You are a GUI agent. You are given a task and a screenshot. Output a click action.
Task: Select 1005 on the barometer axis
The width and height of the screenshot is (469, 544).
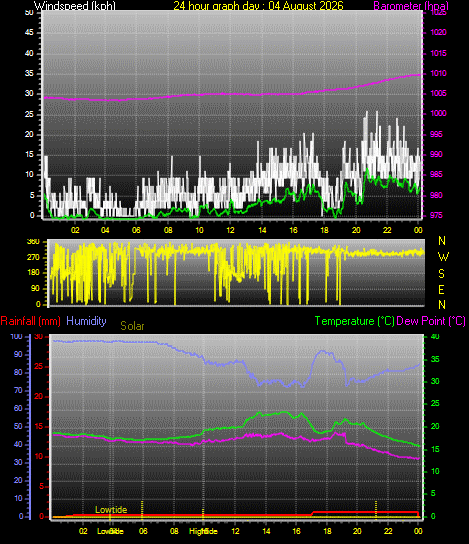tap(438, 94)
